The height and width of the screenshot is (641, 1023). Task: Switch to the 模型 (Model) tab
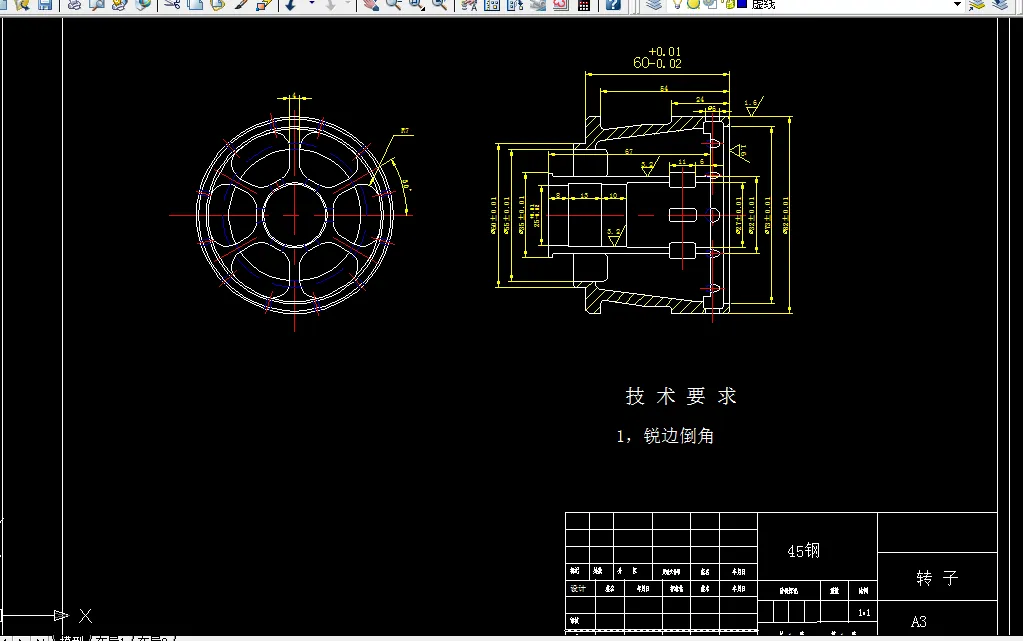tap(72, 638)
